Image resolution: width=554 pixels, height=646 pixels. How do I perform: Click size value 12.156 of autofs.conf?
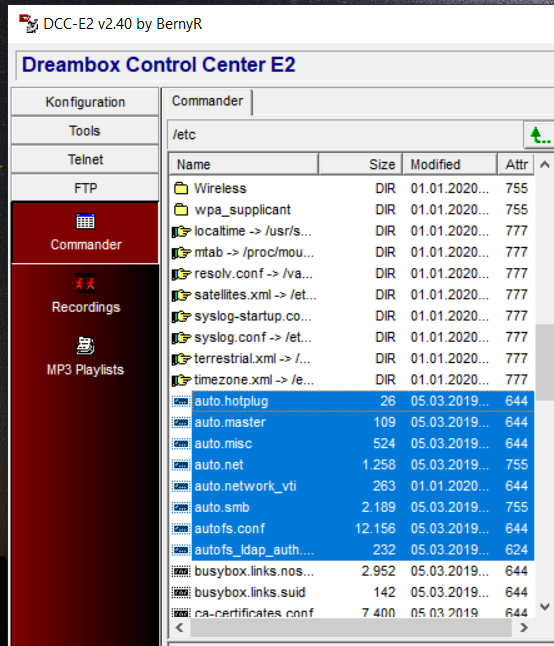pos(375,529)
